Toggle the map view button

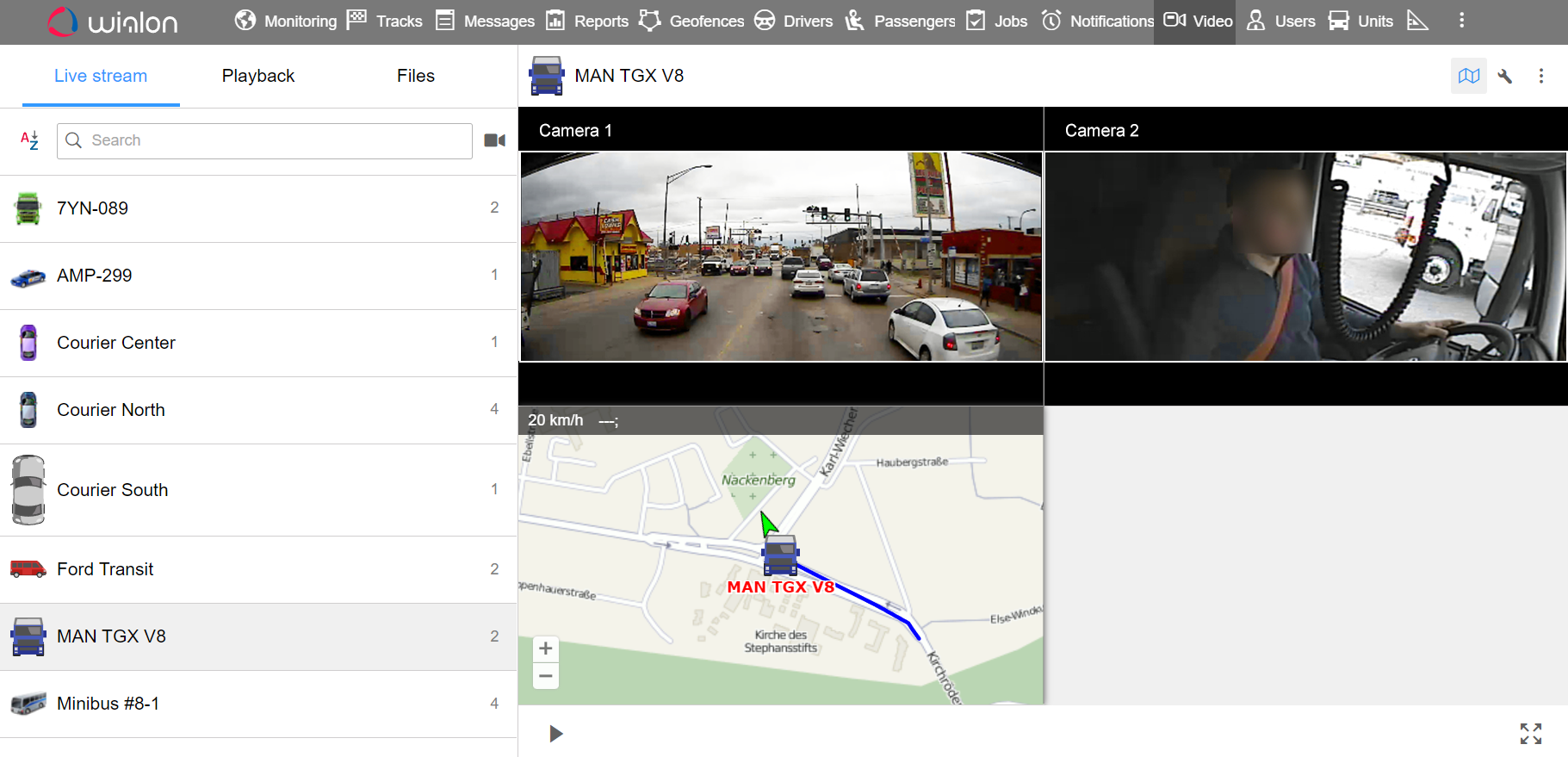1469,76
